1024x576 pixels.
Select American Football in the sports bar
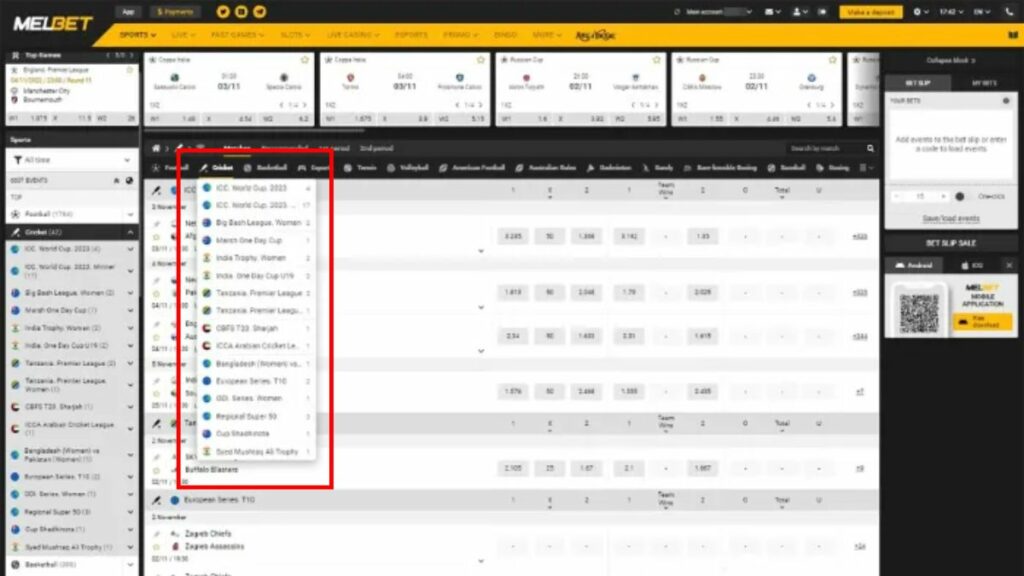pos(472,168)
